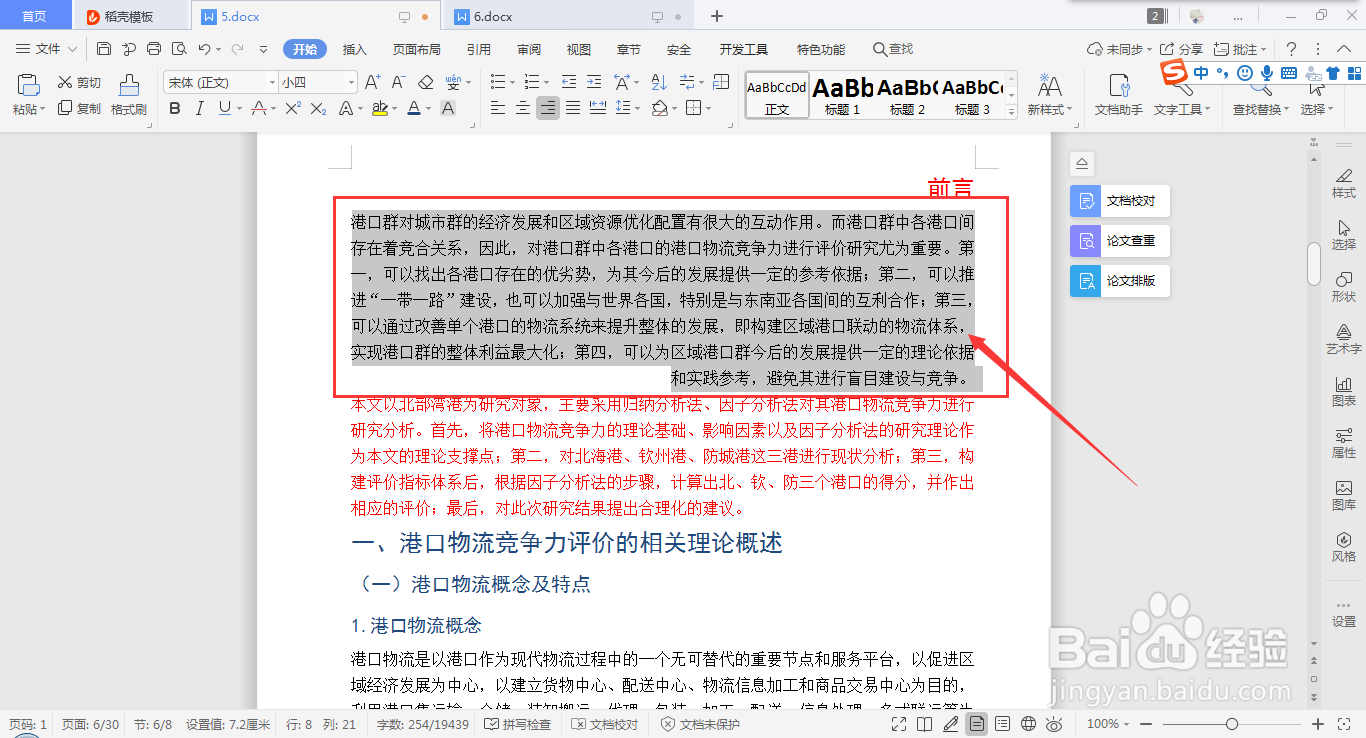This screenshot has width=1366, height=738.
Task: Apply superscript formatting
Action: click(x=294, y=108)
